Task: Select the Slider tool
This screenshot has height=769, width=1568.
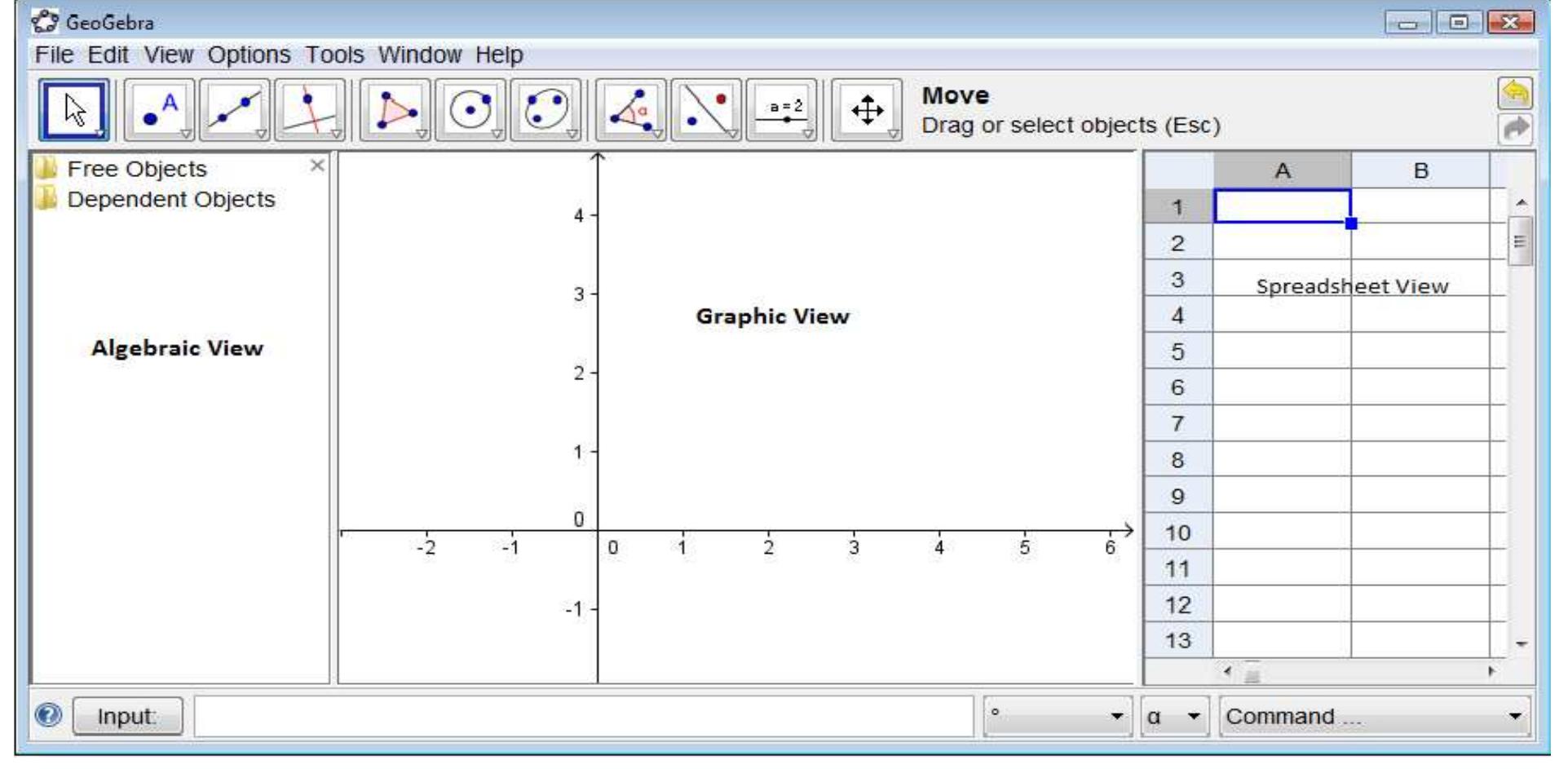Action: tap(781, 110)
